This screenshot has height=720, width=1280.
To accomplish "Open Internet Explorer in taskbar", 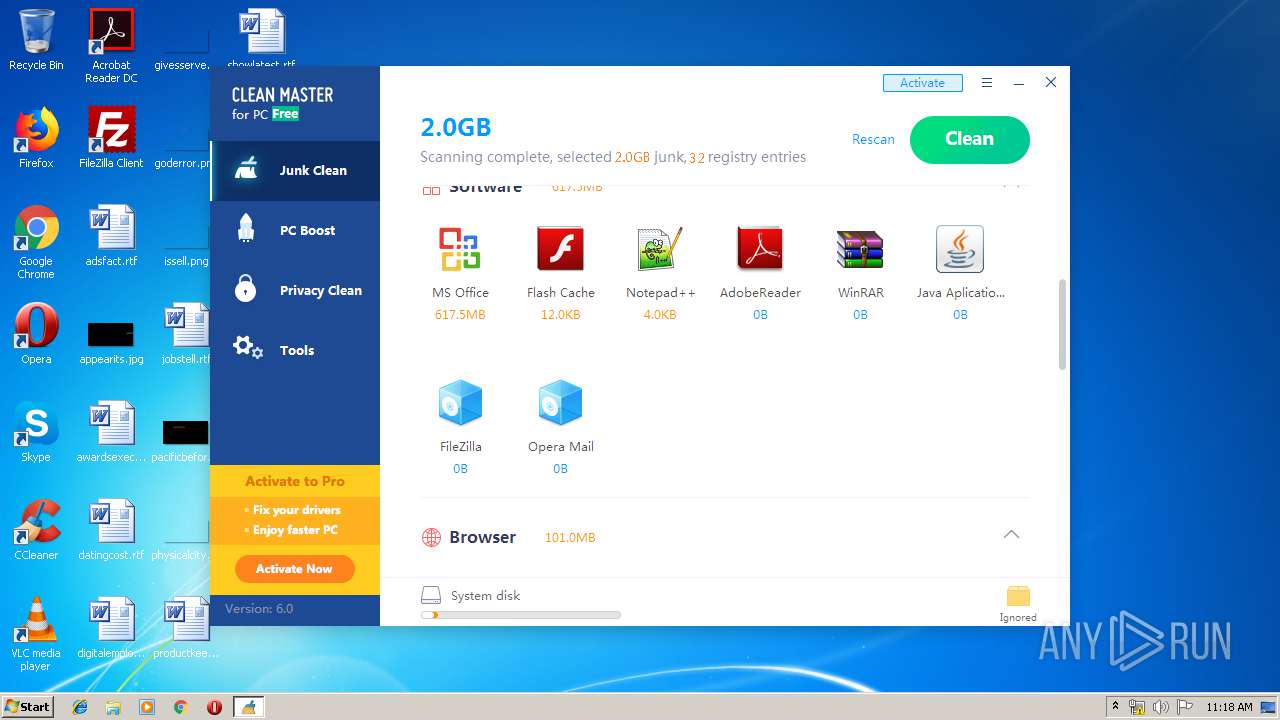I will point(80,707).
